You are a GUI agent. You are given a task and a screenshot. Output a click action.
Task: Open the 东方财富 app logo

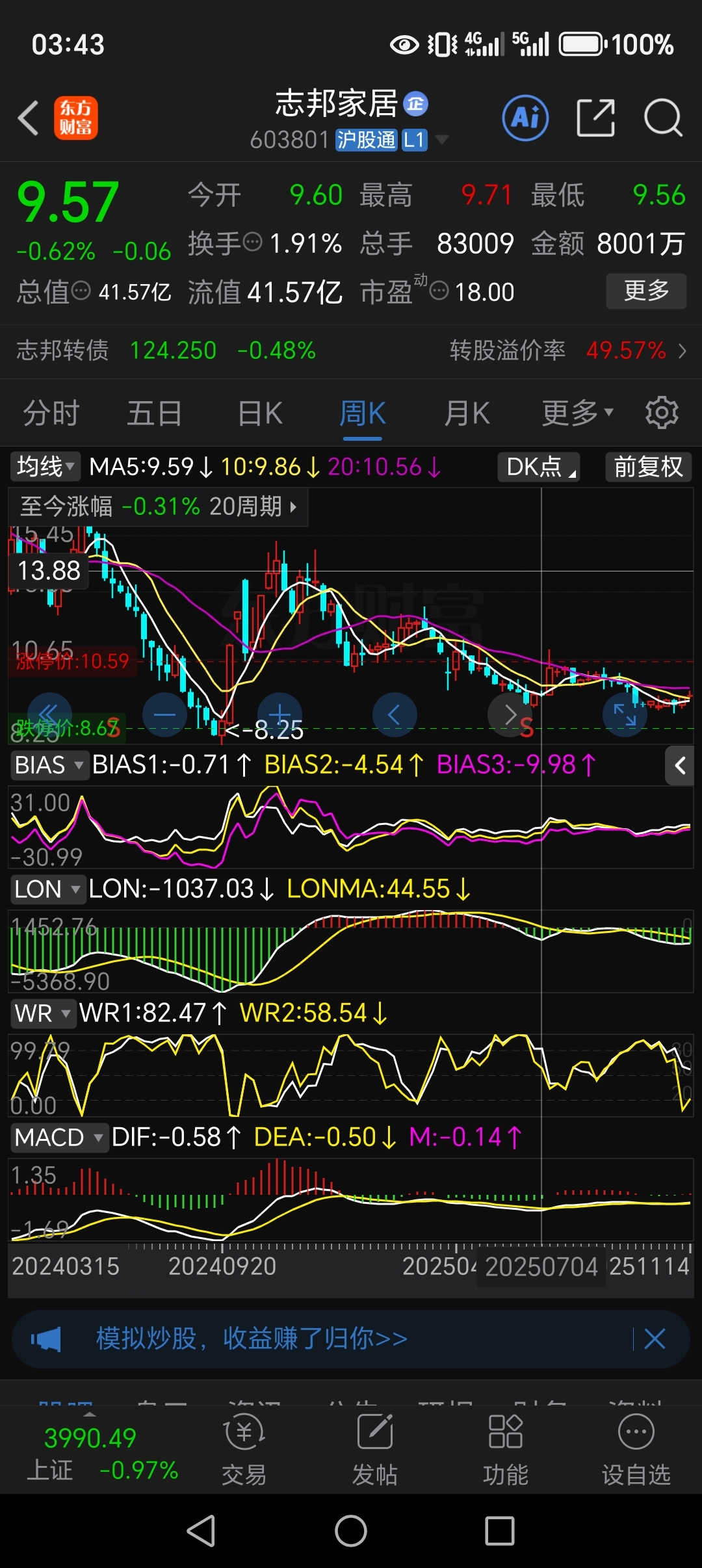click(76, 118)
